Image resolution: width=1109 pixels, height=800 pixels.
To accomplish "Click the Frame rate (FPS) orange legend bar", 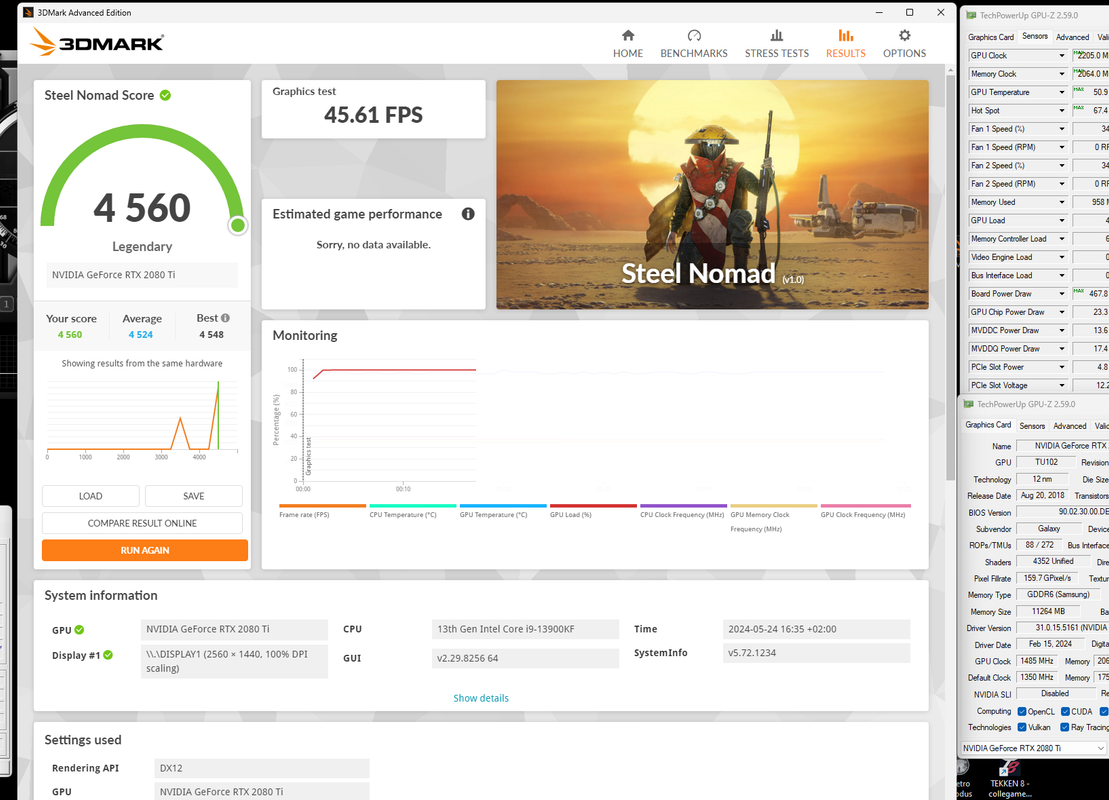I will [323, 506].
